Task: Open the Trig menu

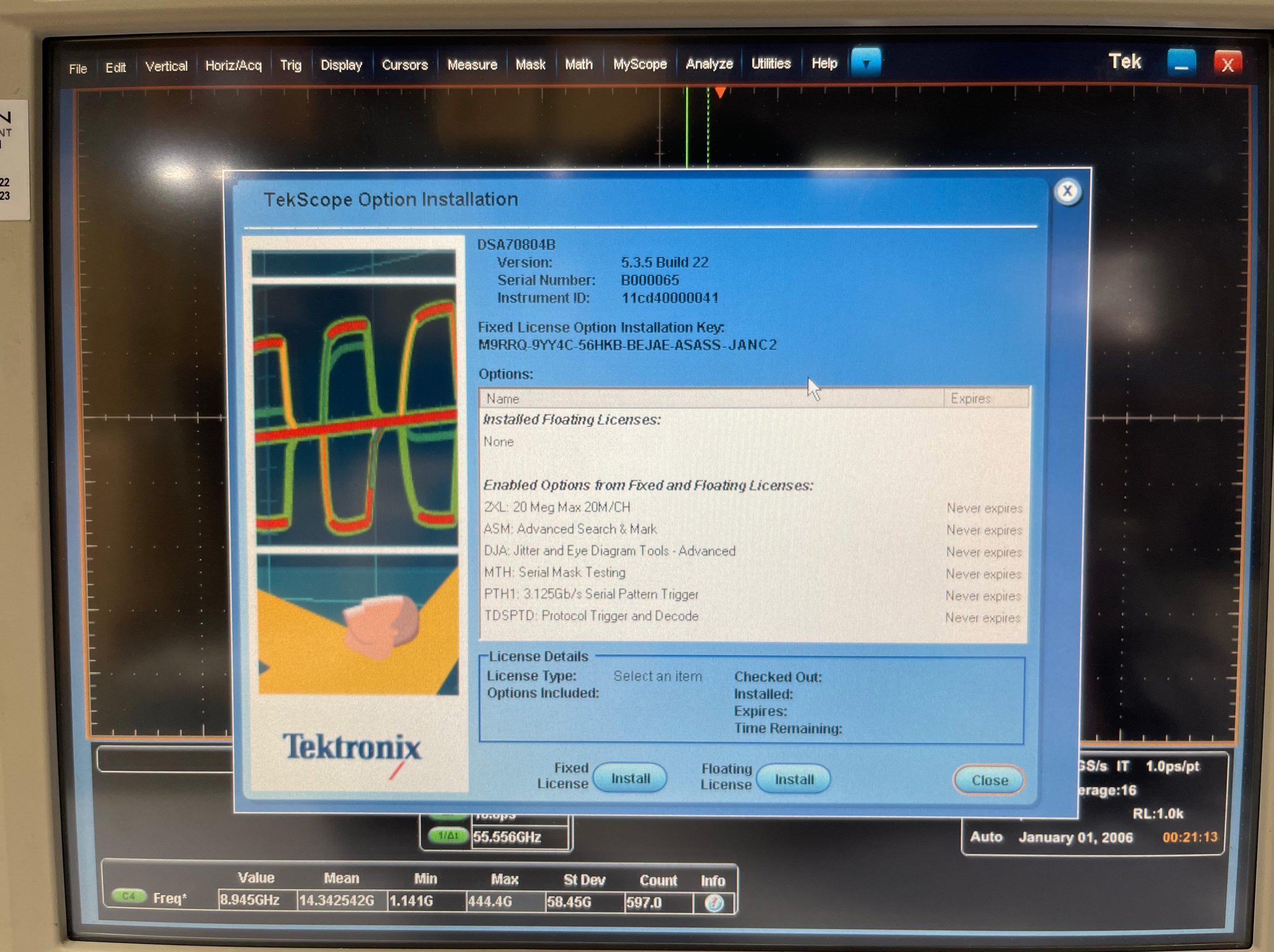Action: pos(290,65)
